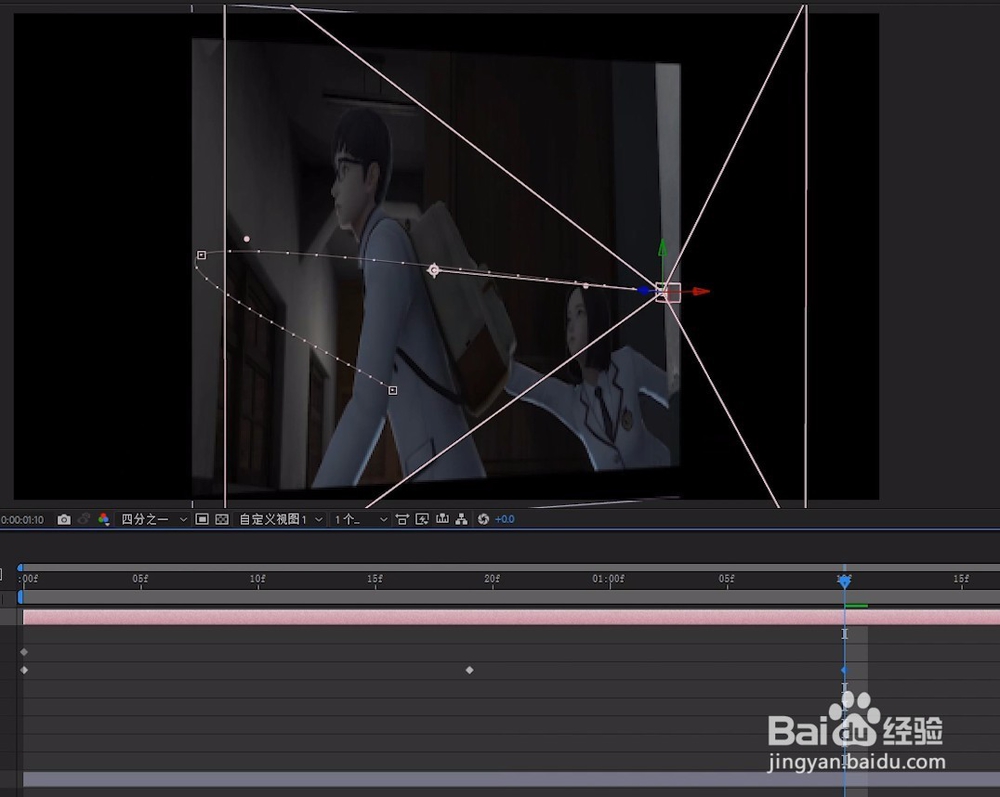This screenshot has height=797, width=1000.
Task: Click the grey bottom layer bar in the timeline
Action: 511,779
